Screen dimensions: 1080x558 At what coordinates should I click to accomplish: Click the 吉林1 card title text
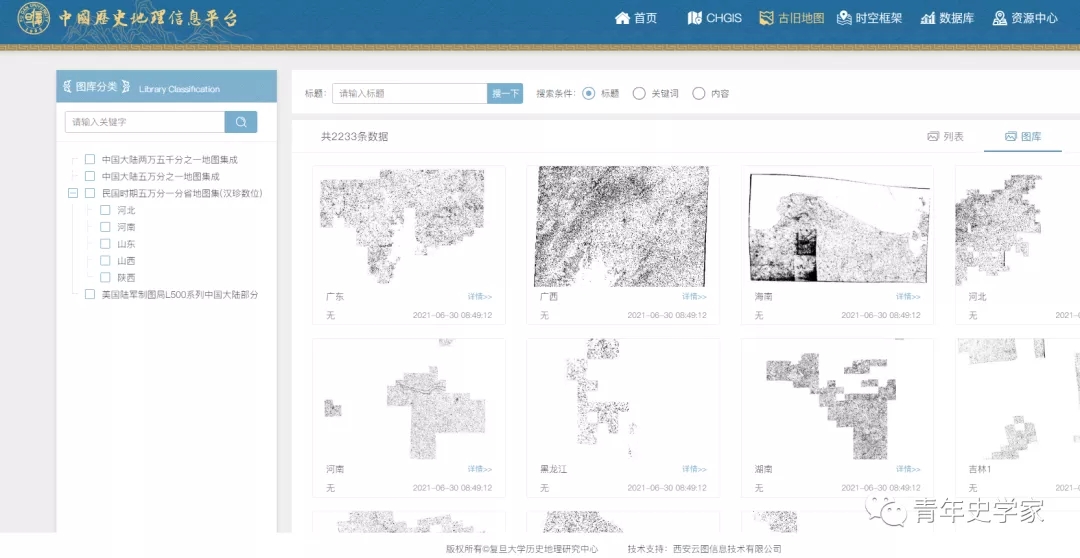(x=979, y=469)
